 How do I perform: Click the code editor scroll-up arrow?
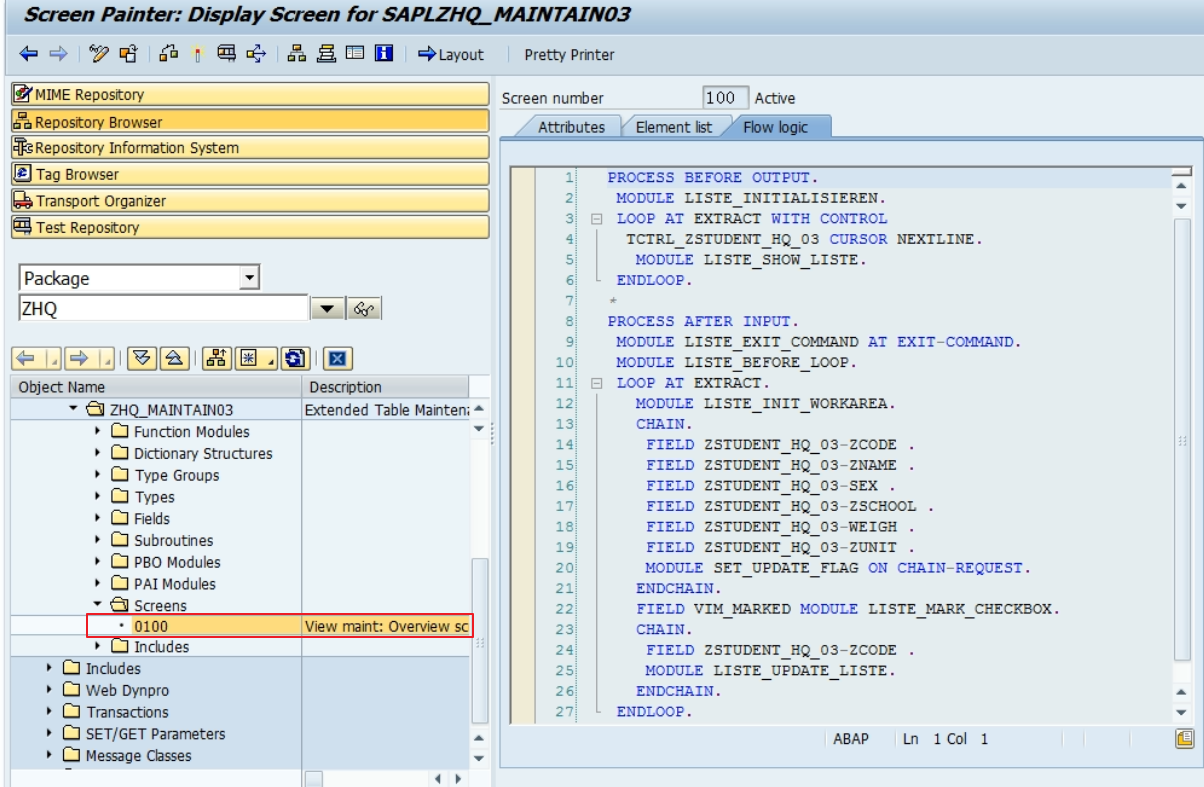[1181, 186]
